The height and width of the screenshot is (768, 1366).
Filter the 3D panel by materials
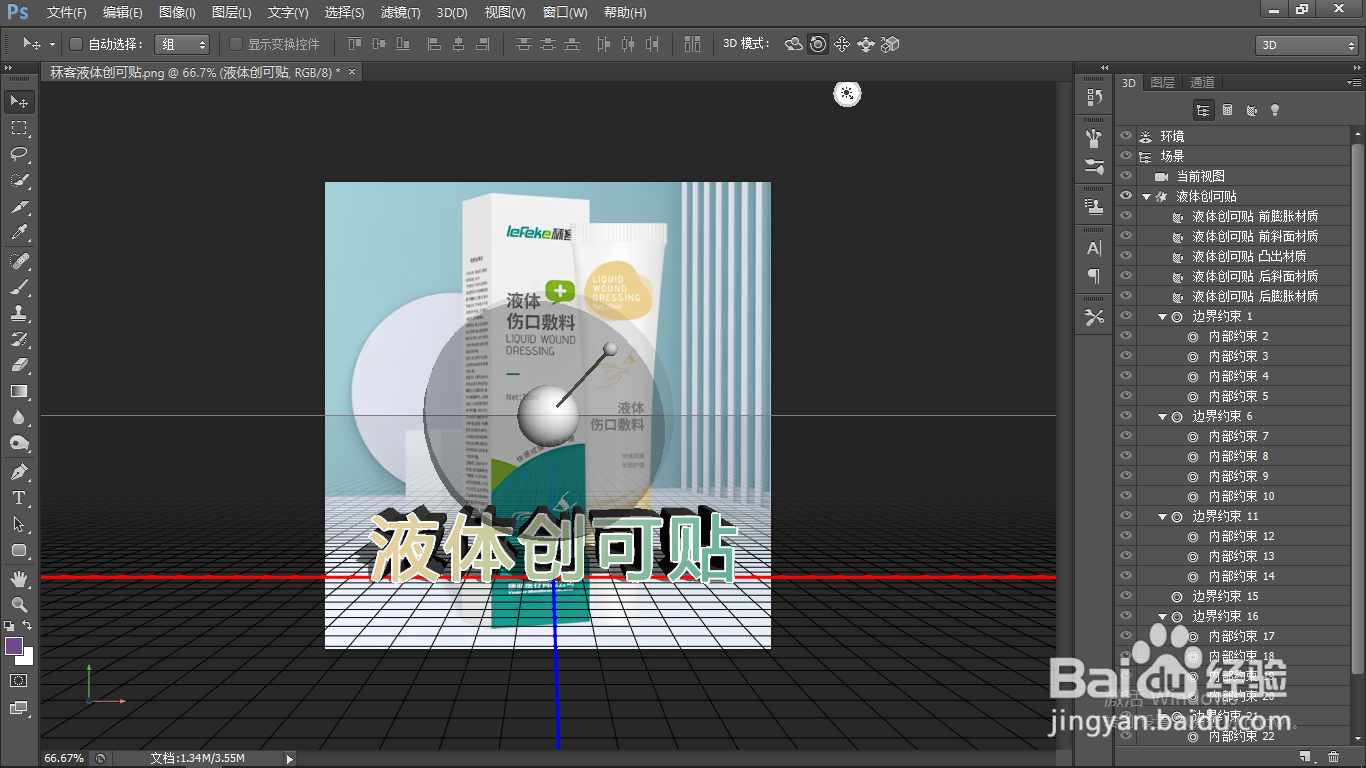click(1251, 109)
